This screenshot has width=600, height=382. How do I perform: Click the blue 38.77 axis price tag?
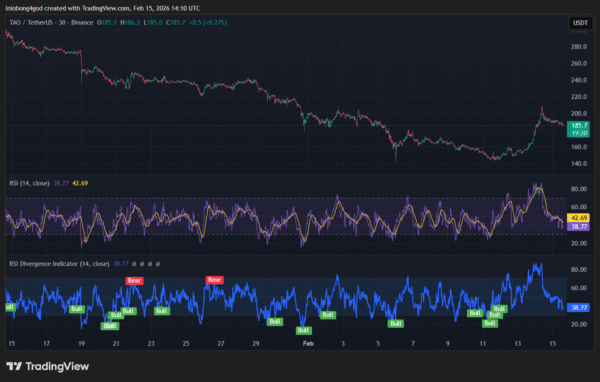(579, 307)
